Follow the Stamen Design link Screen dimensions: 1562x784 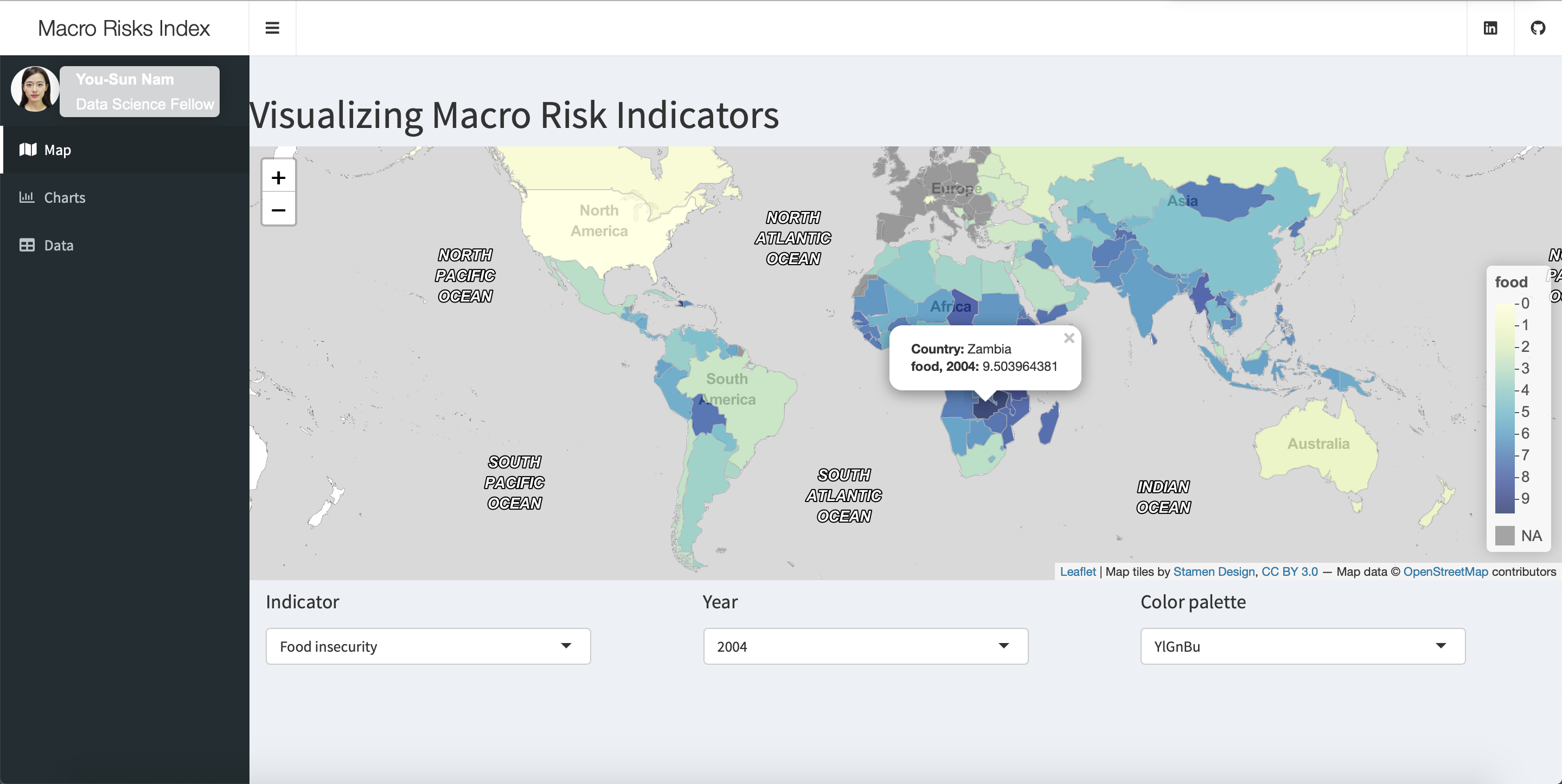tap(1213, 571)
